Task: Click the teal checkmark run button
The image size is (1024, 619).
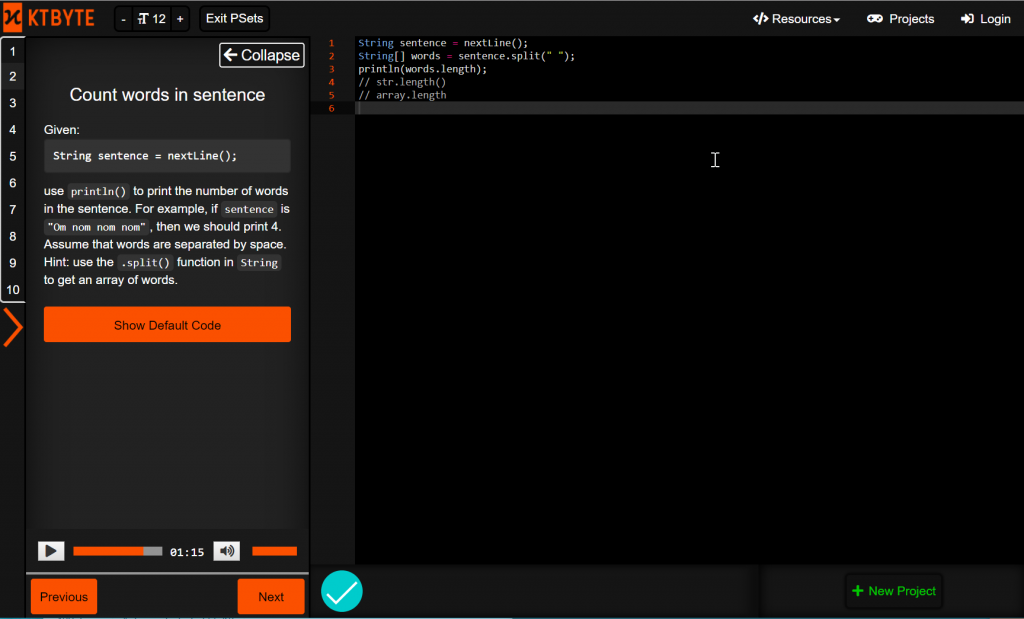Action: 342,591
